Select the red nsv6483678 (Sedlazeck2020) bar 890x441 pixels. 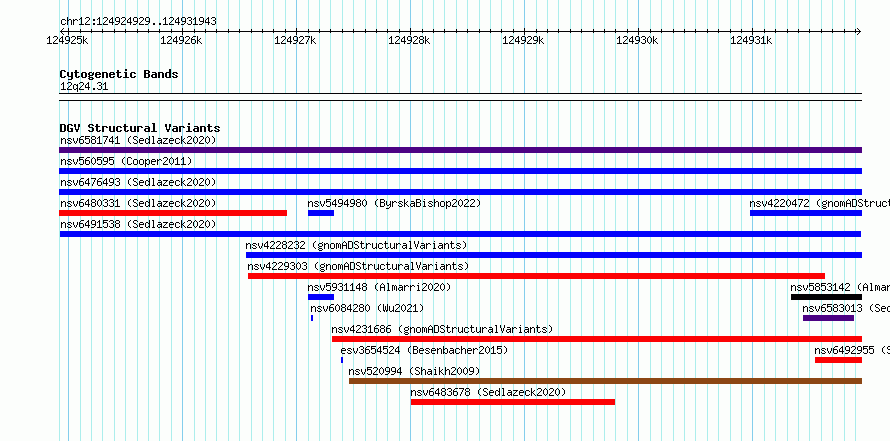pos(513,402)
